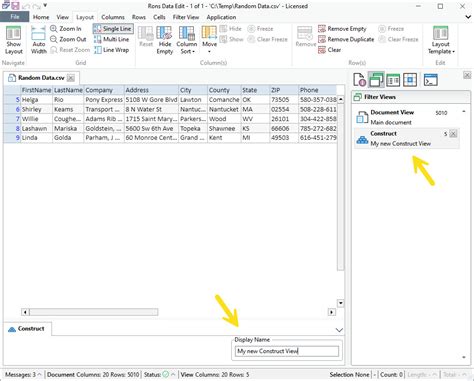Collapse the ribbon with chevron
This screenshot has width=474, height=381.
click(468, 17)
